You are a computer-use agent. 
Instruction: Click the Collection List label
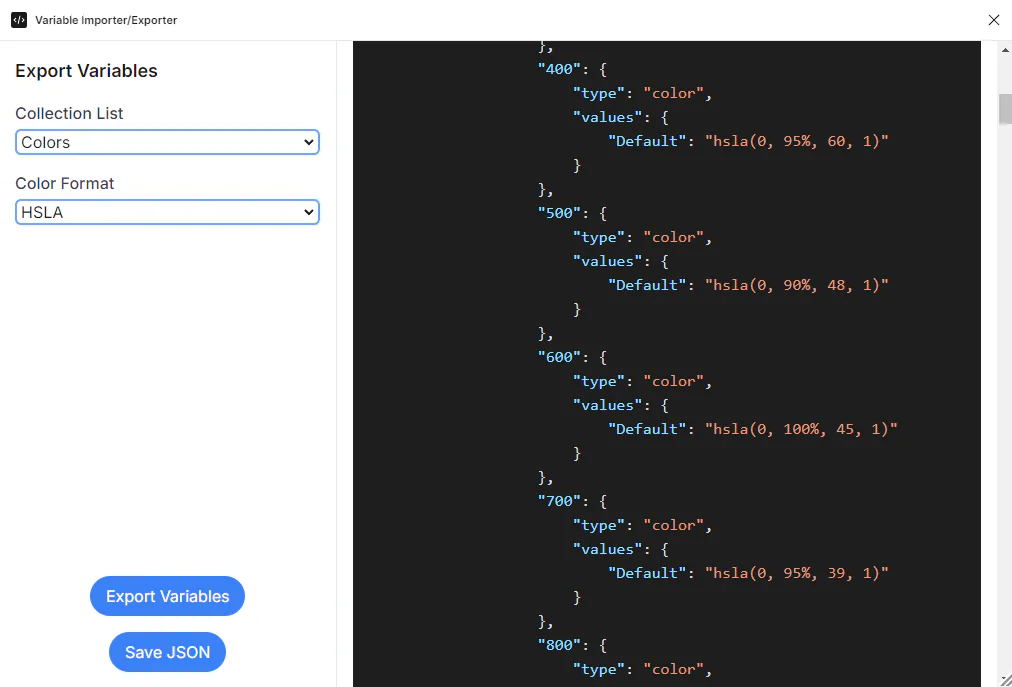(x=69, y=114)
